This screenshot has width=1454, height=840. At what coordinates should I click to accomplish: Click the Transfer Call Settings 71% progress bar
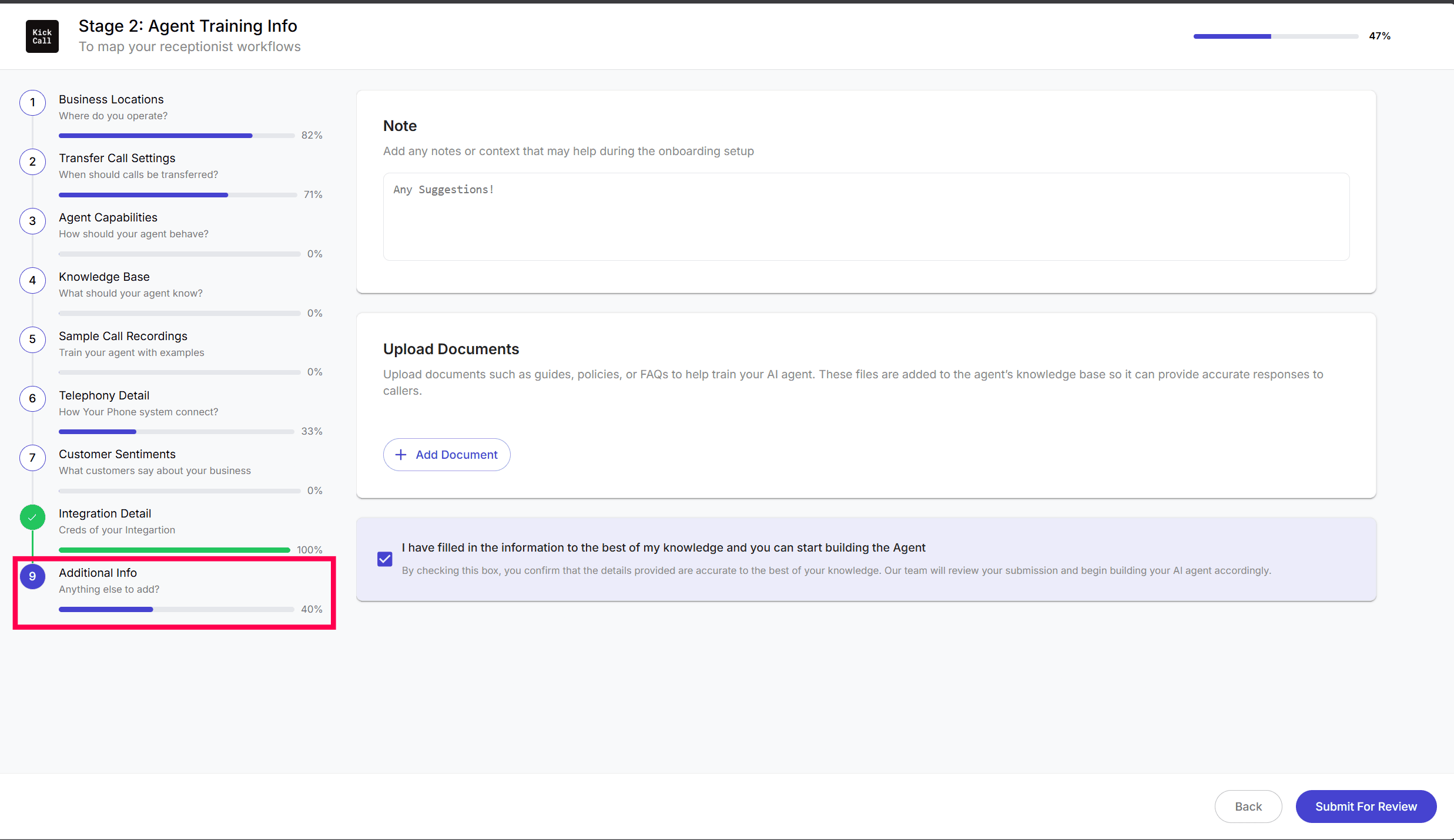coord(178,195)
